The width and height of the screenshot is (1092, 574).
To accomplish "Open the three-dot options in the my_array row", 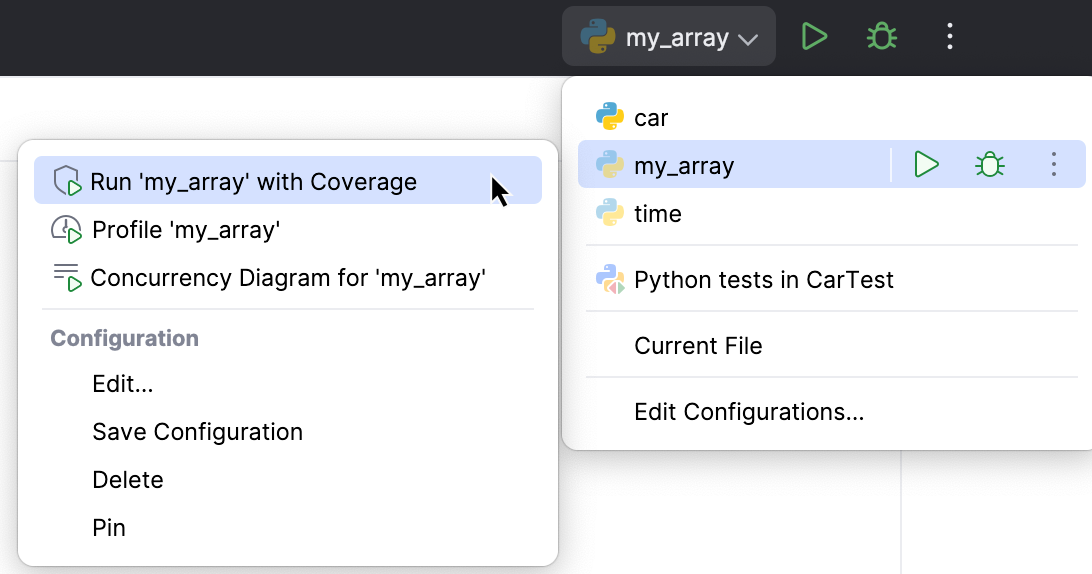I will (x=1053, y=165).
